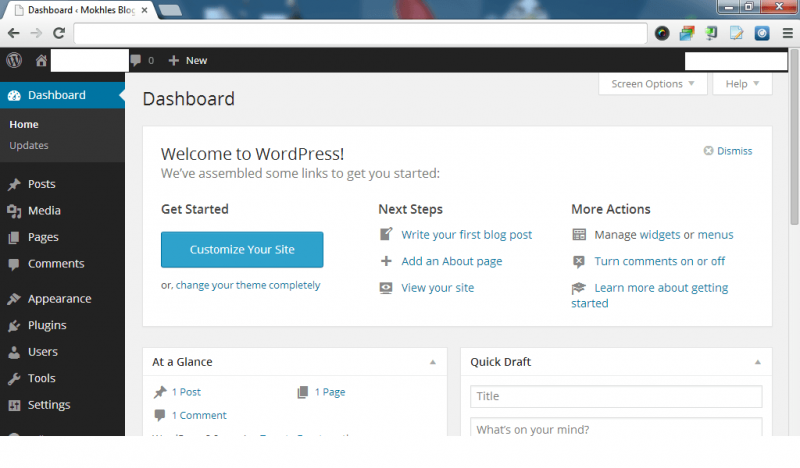This screenshot has width=800, height=468.
Task: Click the Tools wrench icon in sidebar
Action: point(14,379)
